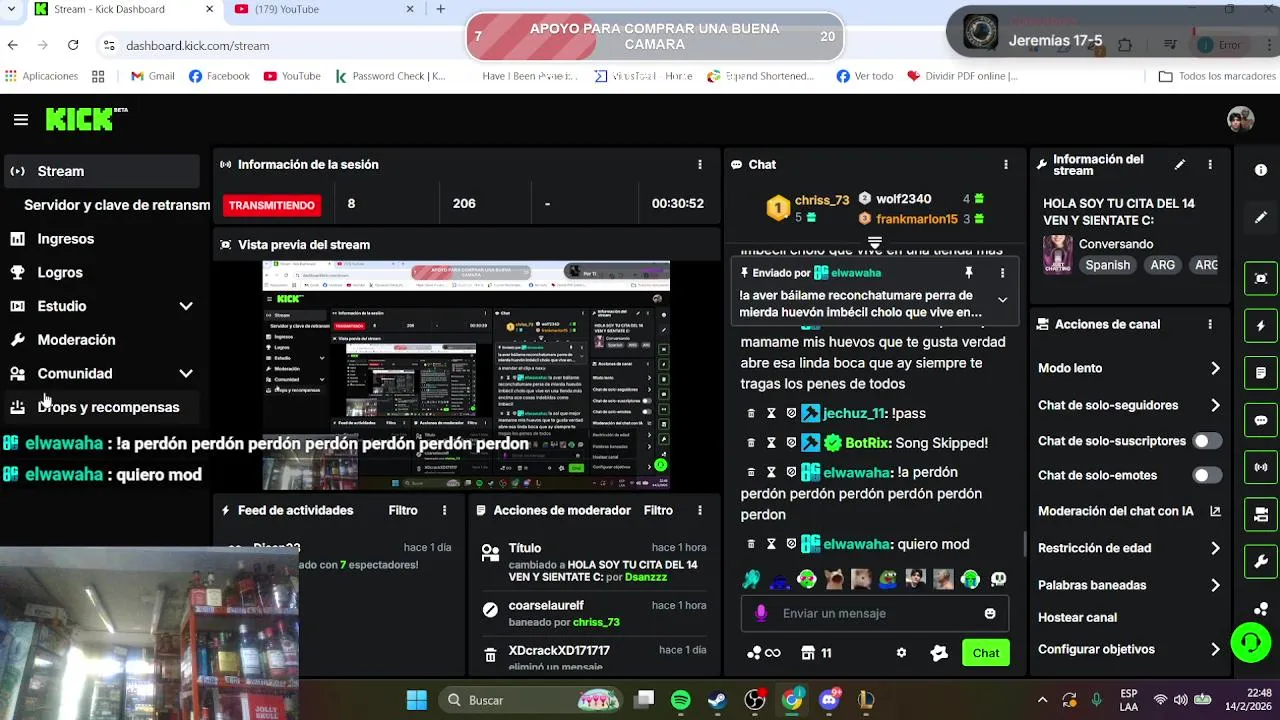The image size is (1280, 720).
Task: Collapse the chat leaderboard handle
Action: point(874,242)
